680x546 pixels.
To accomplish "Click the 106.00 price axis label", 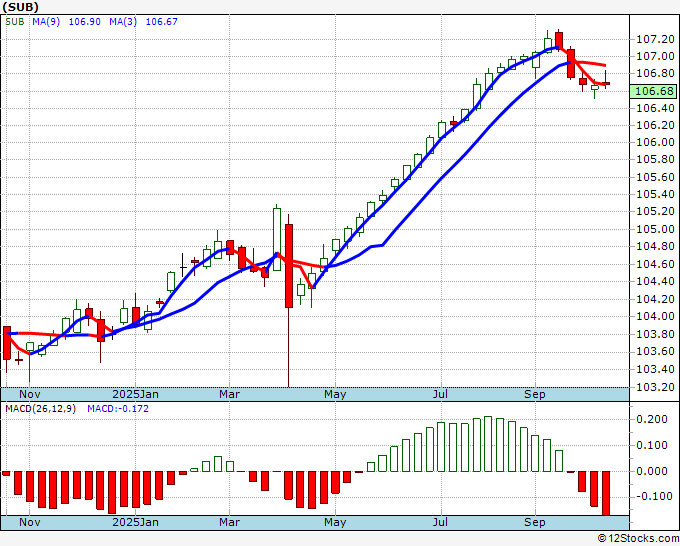I will pyautogui.click(x=655, y=142).
